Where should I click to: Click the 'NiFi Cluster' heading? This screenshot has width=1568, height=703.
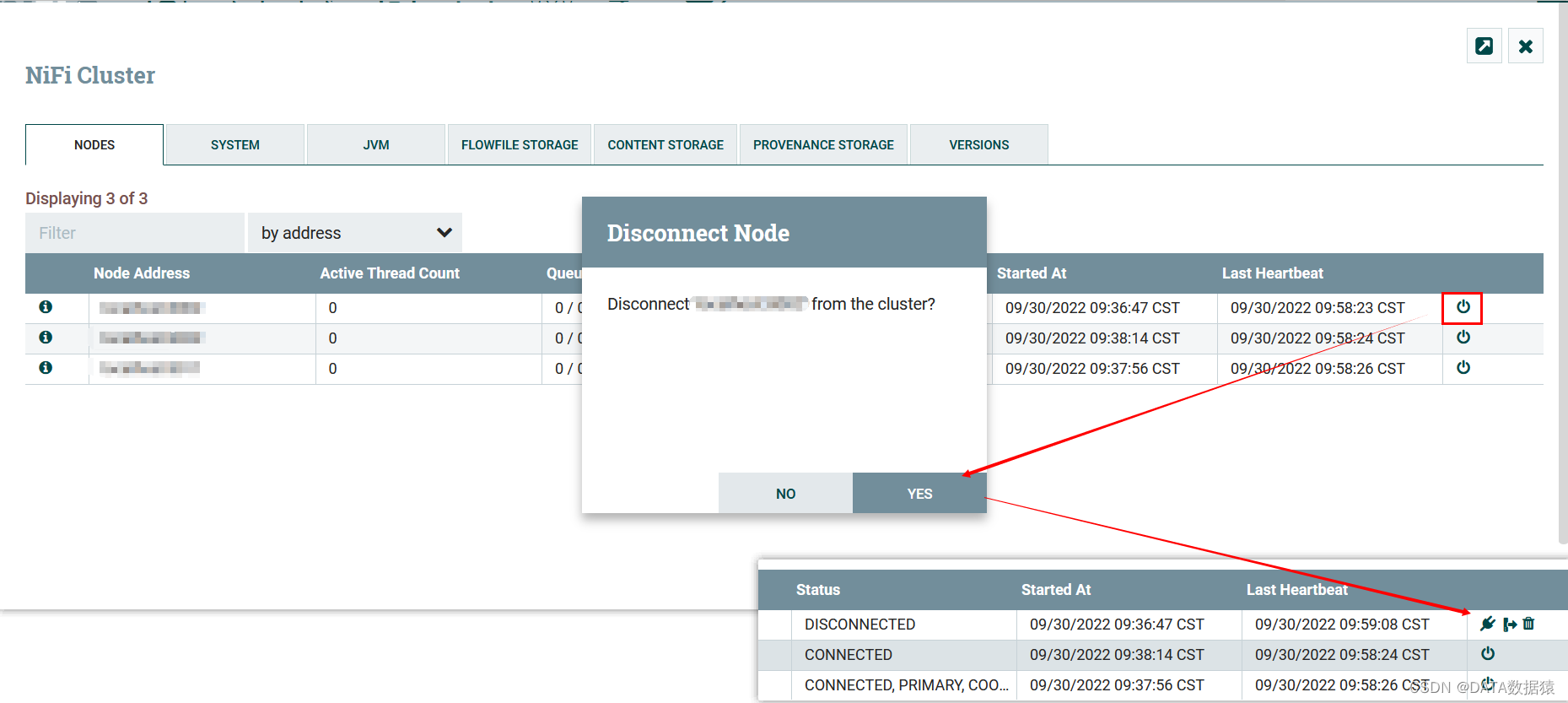click(x=90, y=75)
